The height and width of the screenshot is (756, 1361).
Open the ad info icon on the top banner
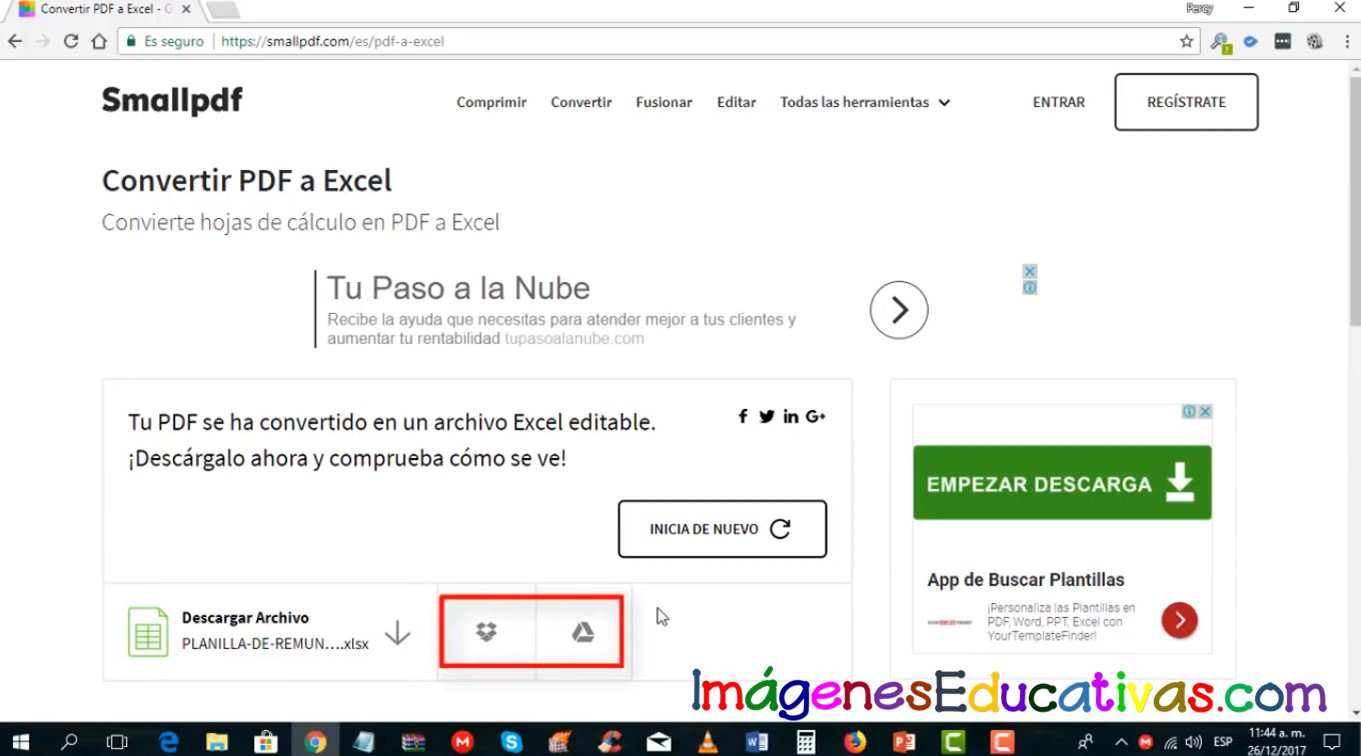click(x=1029, y=287)
